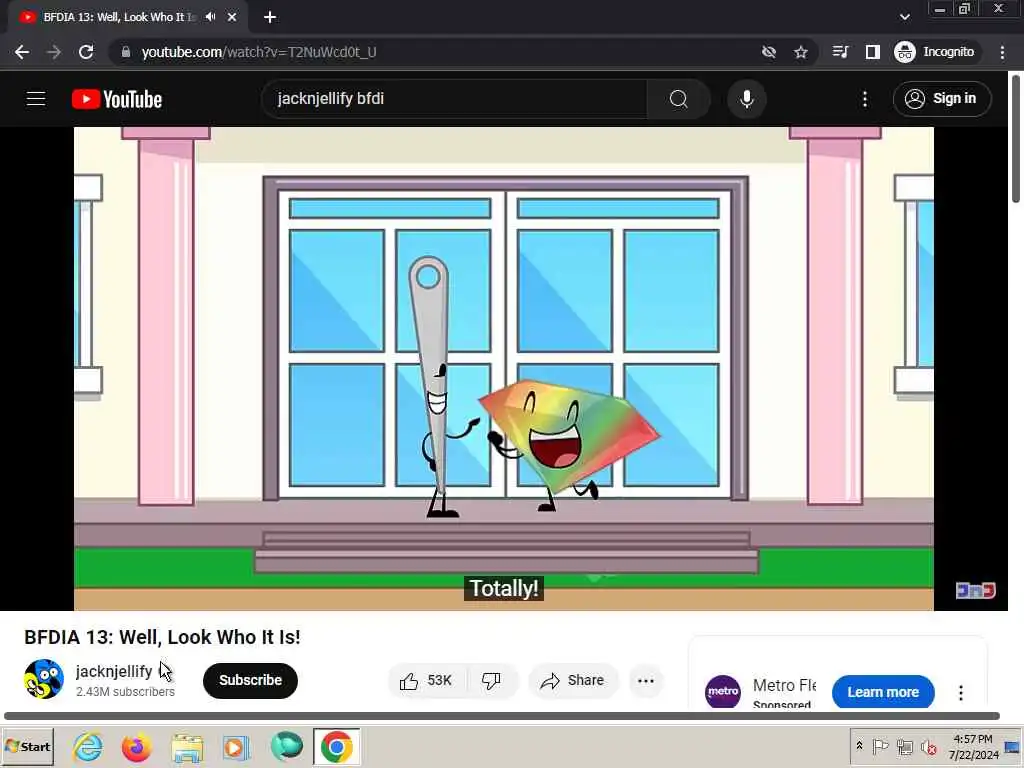The width and height of the screenshot is (1024, 768).
Task: Open the YouTube hamburger guide menu
Action: click(36, 99)
